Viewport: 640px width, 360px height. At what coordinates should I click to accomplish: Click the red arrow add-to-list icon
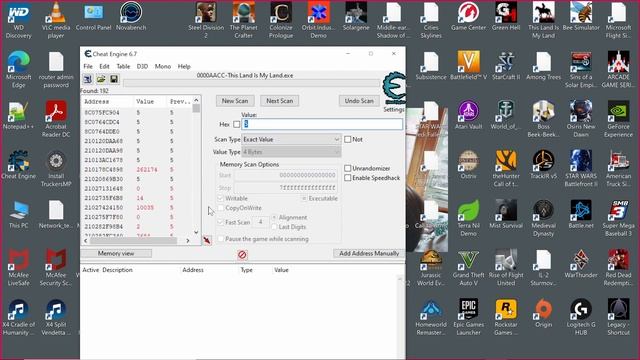[x=207, y=240]
